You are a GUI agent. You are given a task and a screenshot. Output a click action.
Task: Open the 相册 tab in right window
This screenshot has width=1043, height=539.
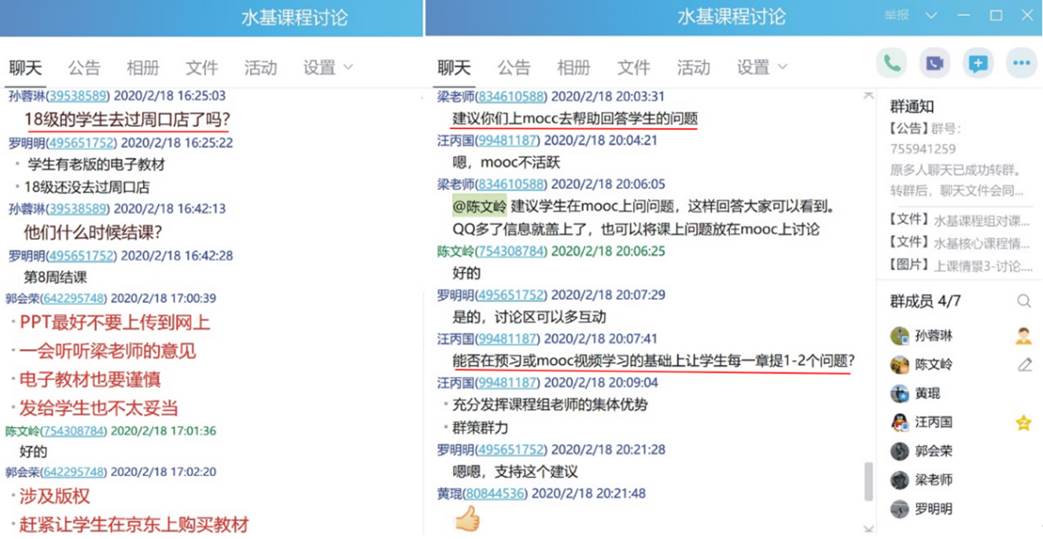click(573, 68)
